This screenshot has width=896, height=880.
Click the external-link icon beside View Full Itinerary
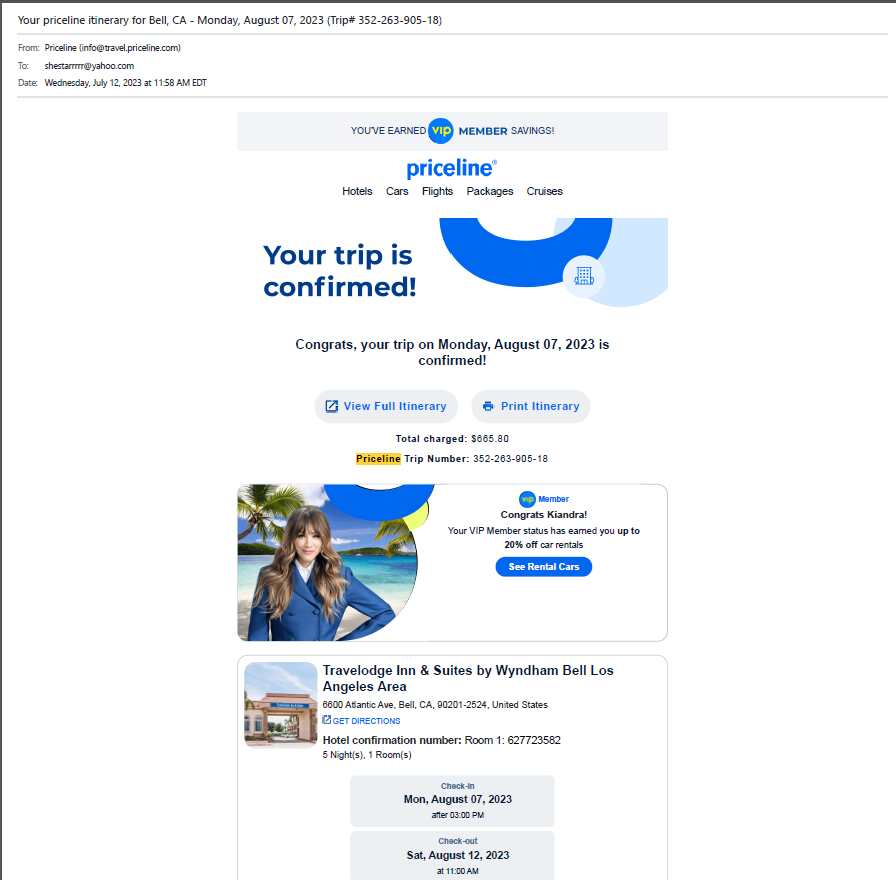[331, 406]
